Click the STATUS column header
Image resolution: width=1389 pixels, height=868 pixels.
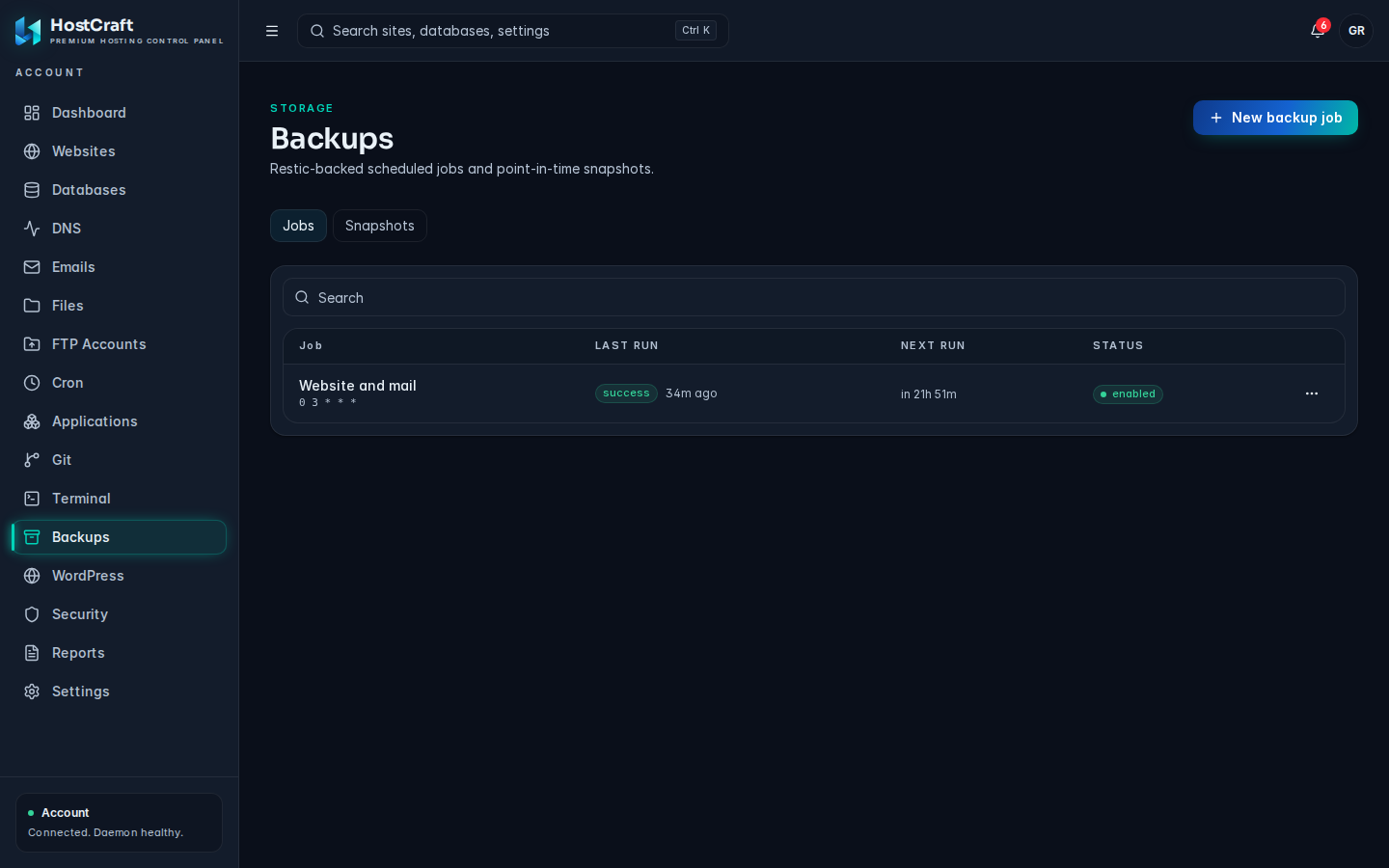(1118, 345)
